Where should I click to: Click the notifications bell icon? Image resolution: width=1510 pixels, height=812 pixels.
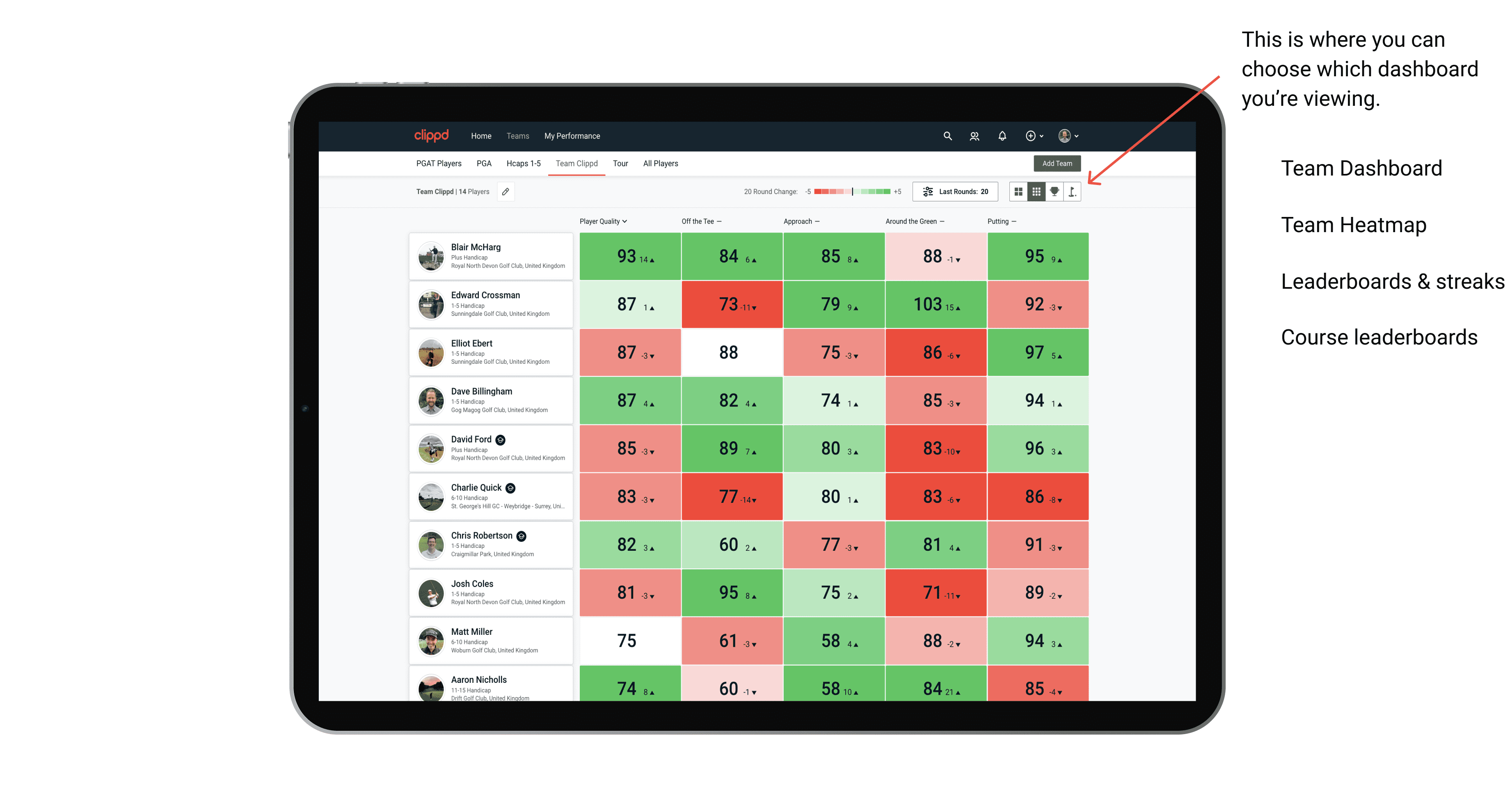coord(1001,136)
